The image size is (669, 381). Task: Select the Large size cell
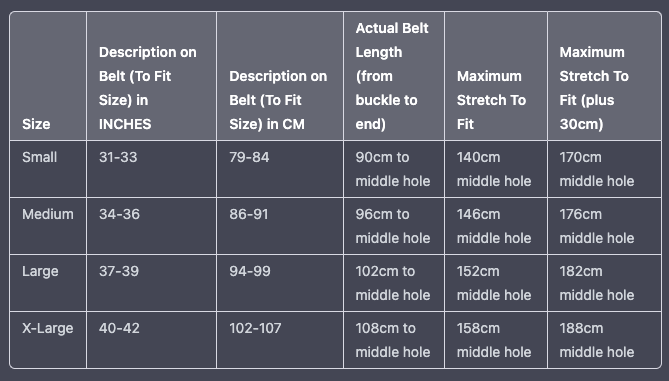(x=48, y=283)
